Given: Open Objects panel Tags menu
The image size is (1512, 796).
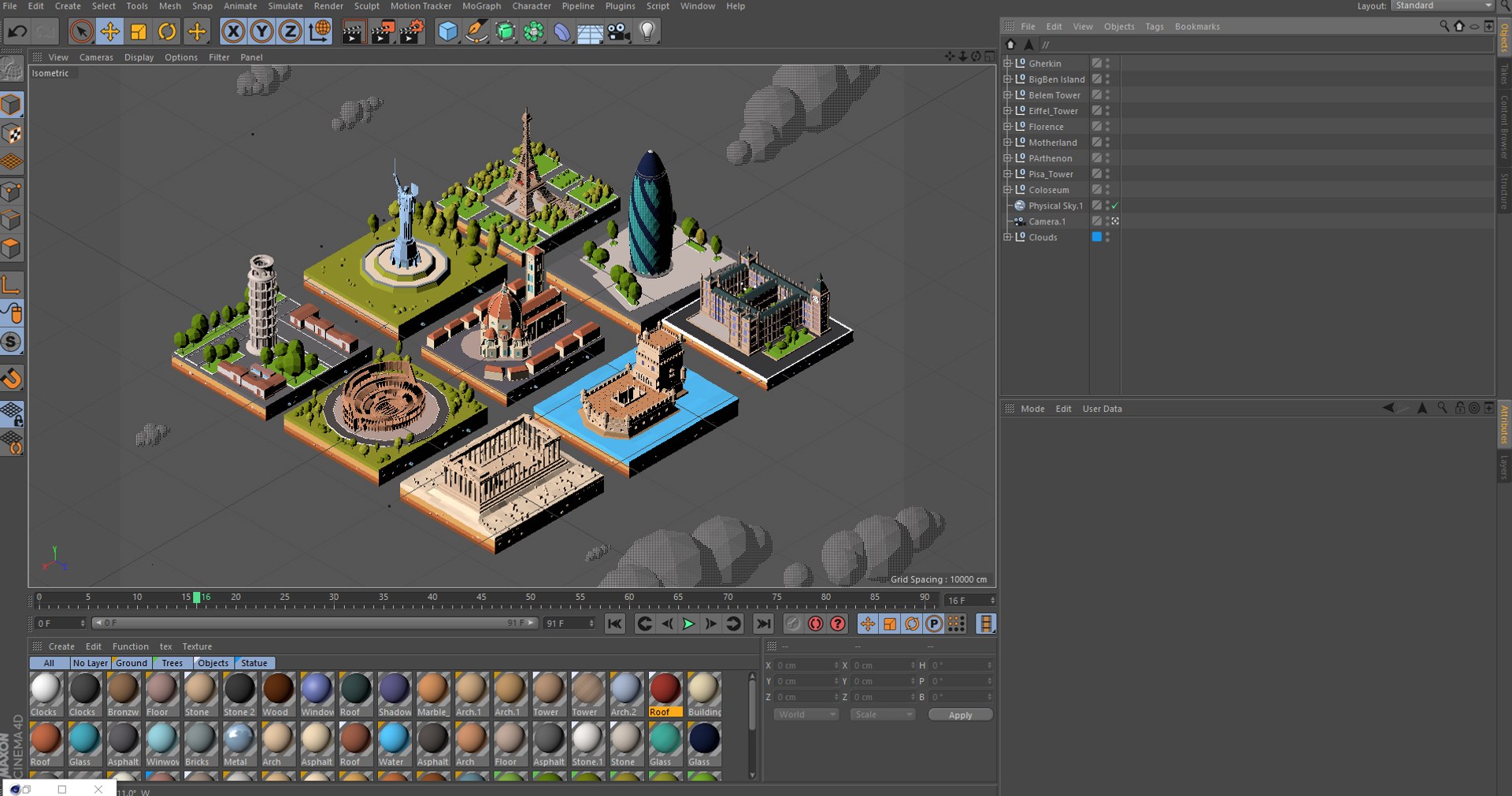Looking at the screenshot, I should point(1154,27).
